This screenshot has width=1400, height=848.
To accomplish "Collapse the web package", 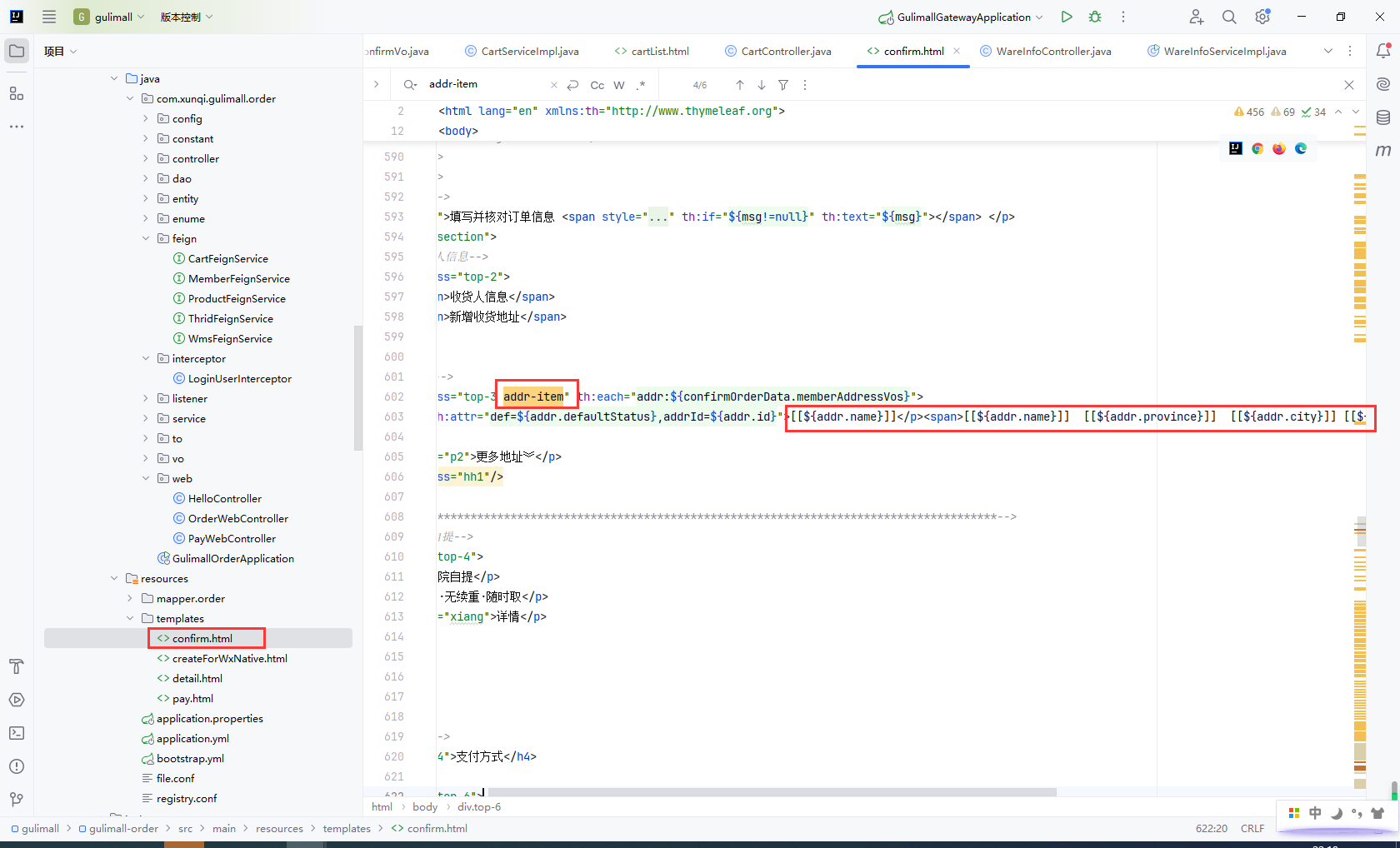I will tap(146, 478).
